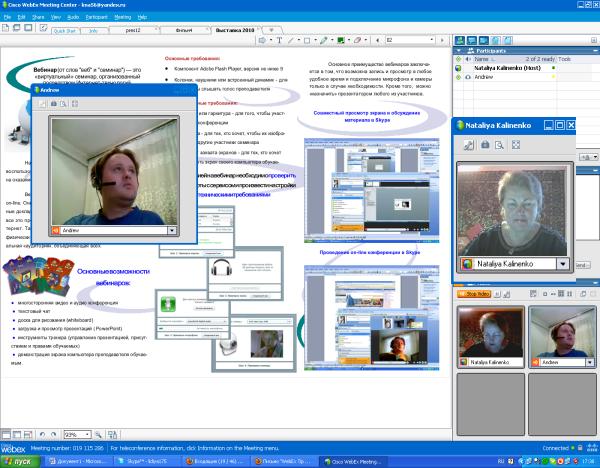Click the Windows пуск Start button

pos(20,461)
